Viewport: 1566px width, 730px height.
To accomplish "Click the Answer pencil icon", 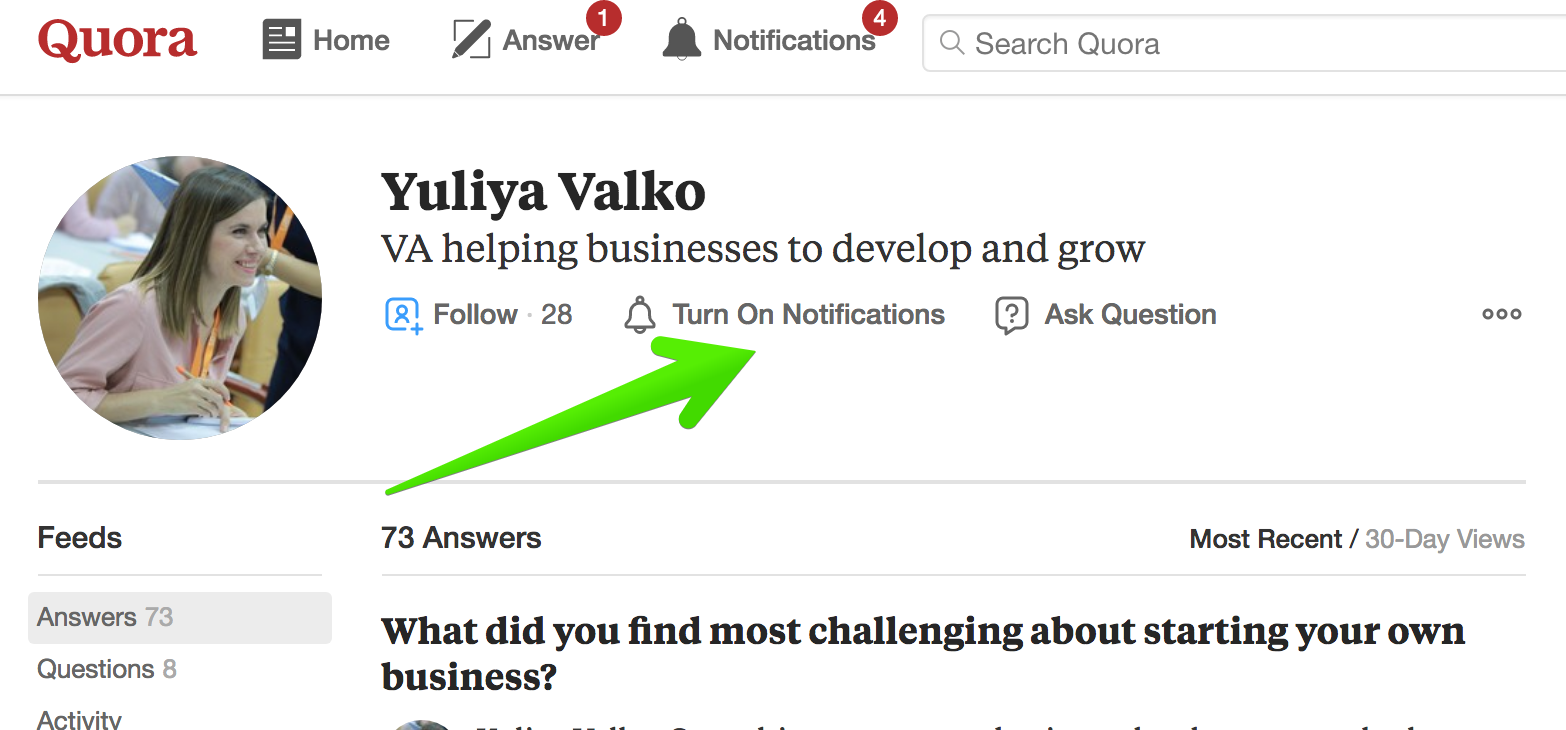I will [471, 40].
